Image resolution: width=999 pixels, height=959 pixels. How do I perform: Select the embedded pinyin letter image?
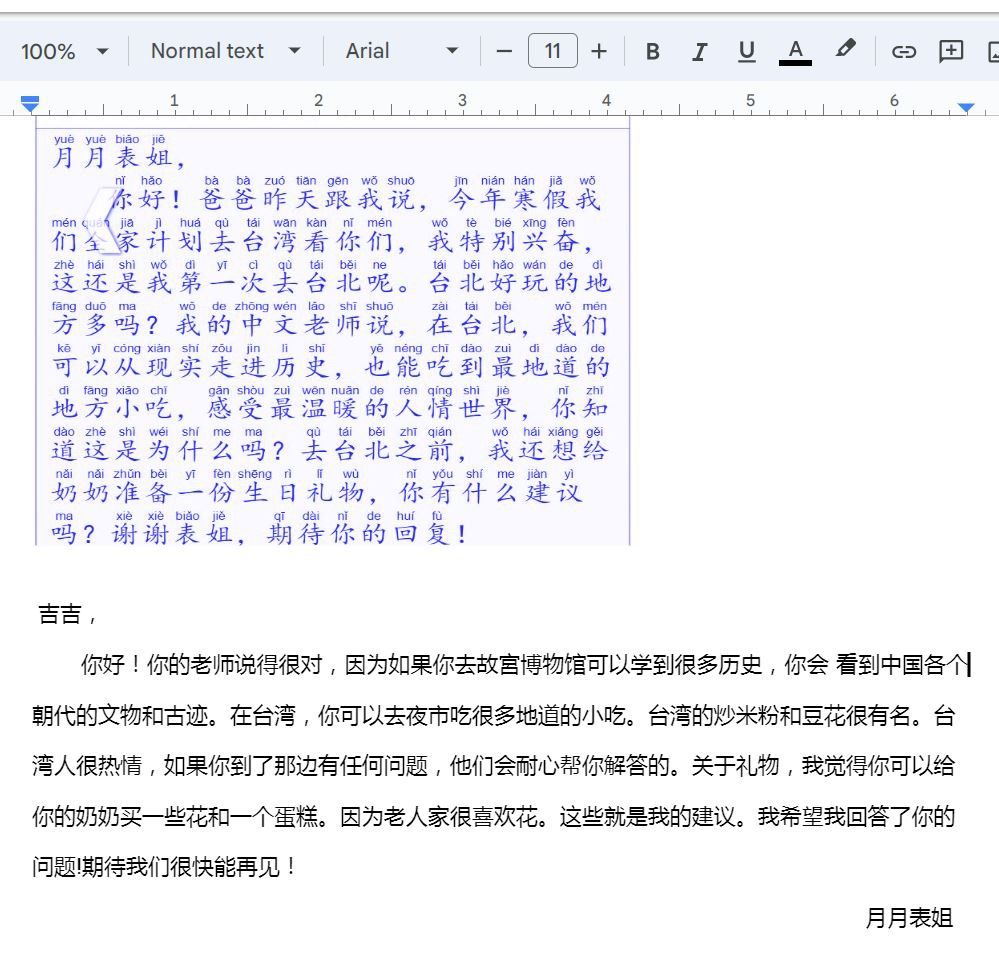332,330
